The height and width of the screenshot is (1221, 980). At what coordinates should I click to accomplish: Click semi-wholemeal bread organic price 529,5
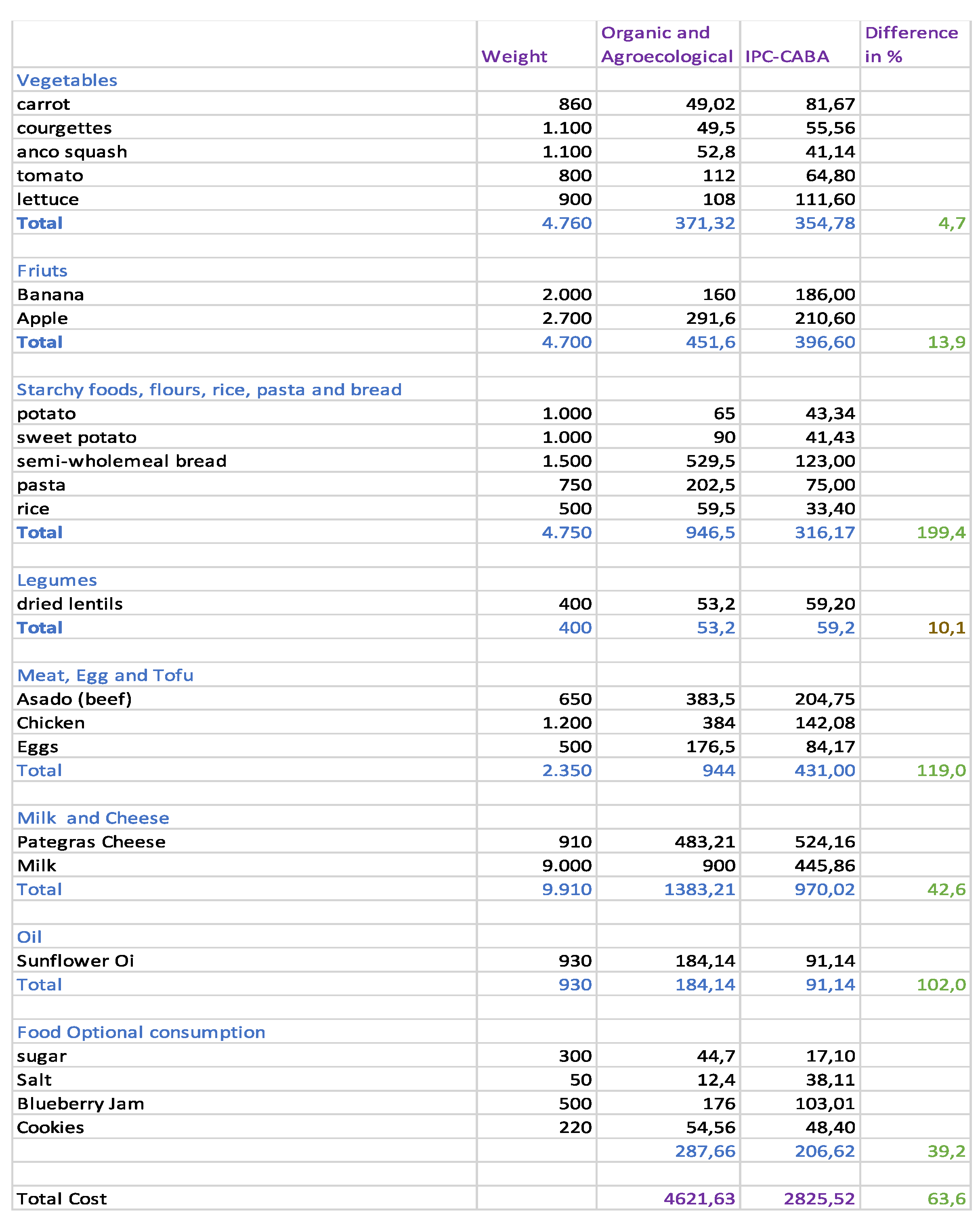point(710,461)
